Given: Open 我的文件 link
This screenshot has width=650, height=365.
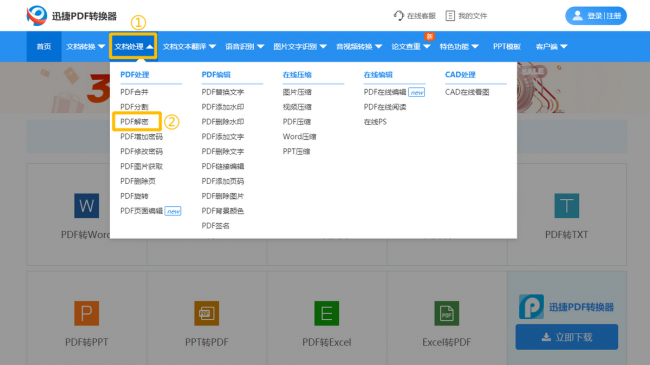Looking at the screenshot, I should coord(473,16).
